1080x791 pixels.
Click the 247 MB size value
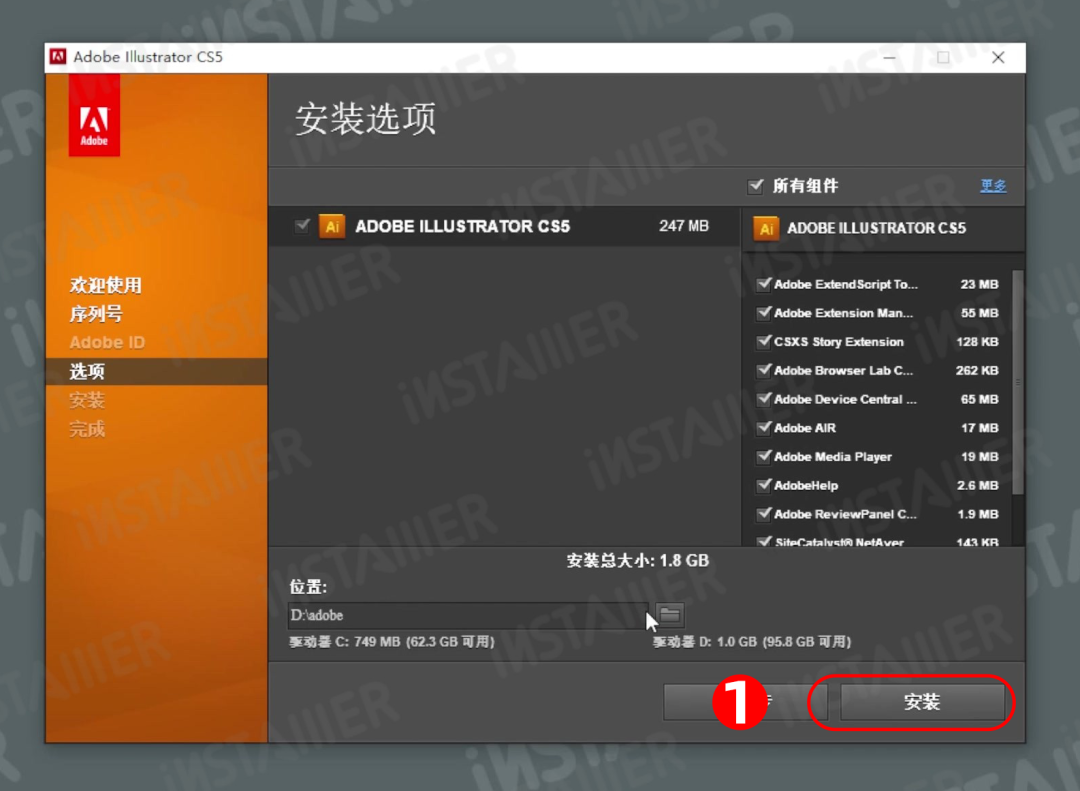683,226
